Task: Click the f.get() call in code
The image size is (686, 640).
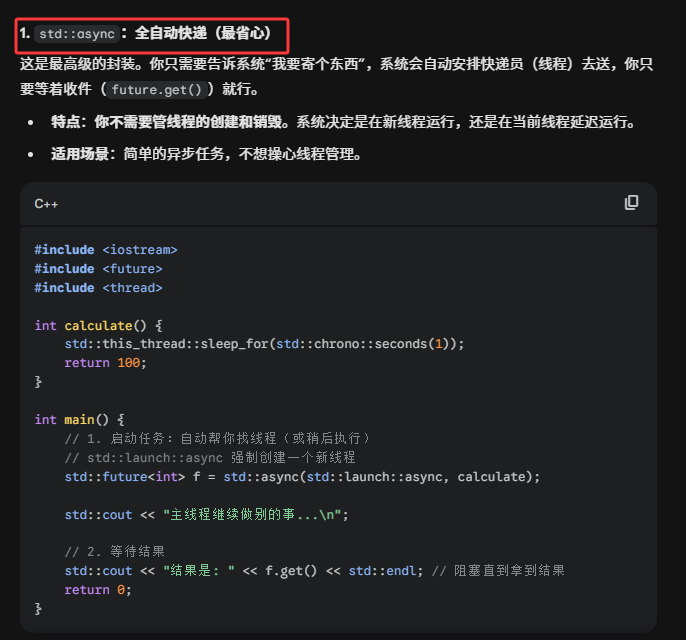Action: pyautogui.click(x=291, y=570)
